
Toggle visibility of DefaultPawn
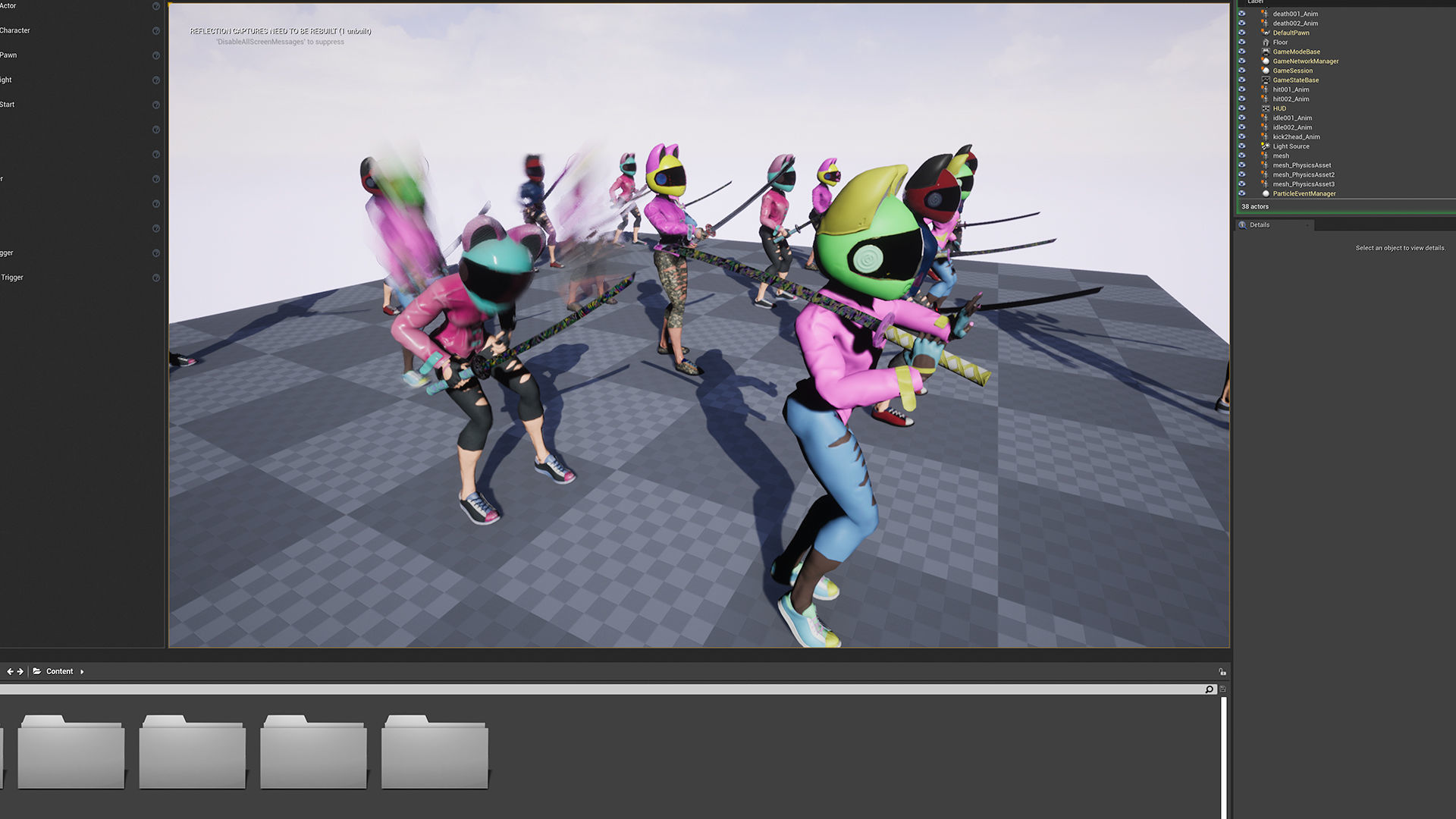pyautogui.click(x=1241, y=33)
